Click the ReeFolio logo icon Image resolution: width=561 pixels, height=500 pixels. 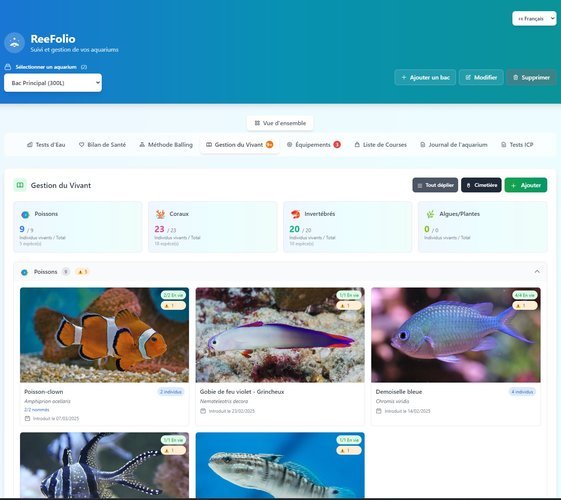pyautogui.click(x=14, y=42)
